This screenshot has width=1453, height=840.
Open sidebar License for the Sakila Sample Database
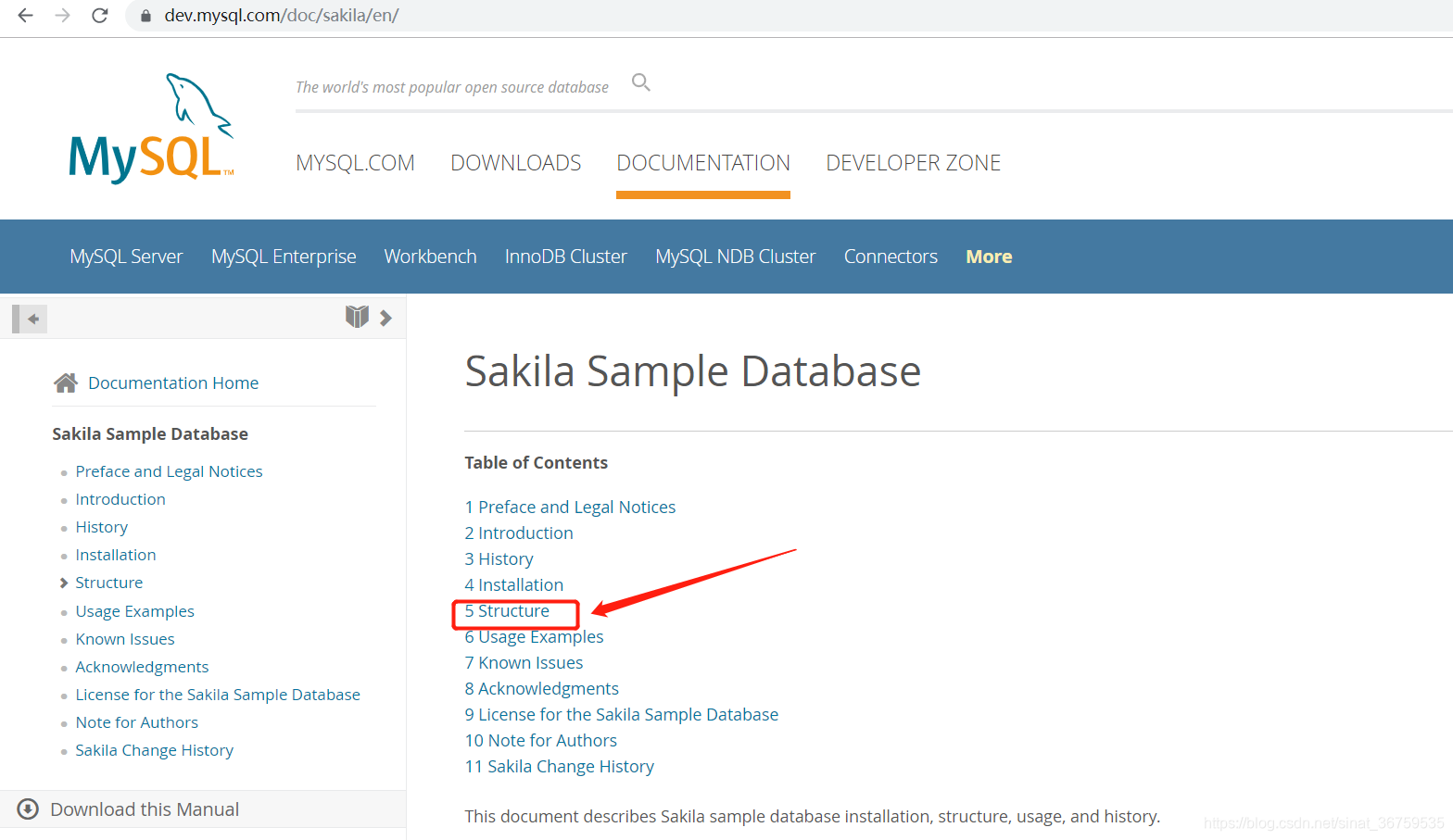click(x=218, y=695)
